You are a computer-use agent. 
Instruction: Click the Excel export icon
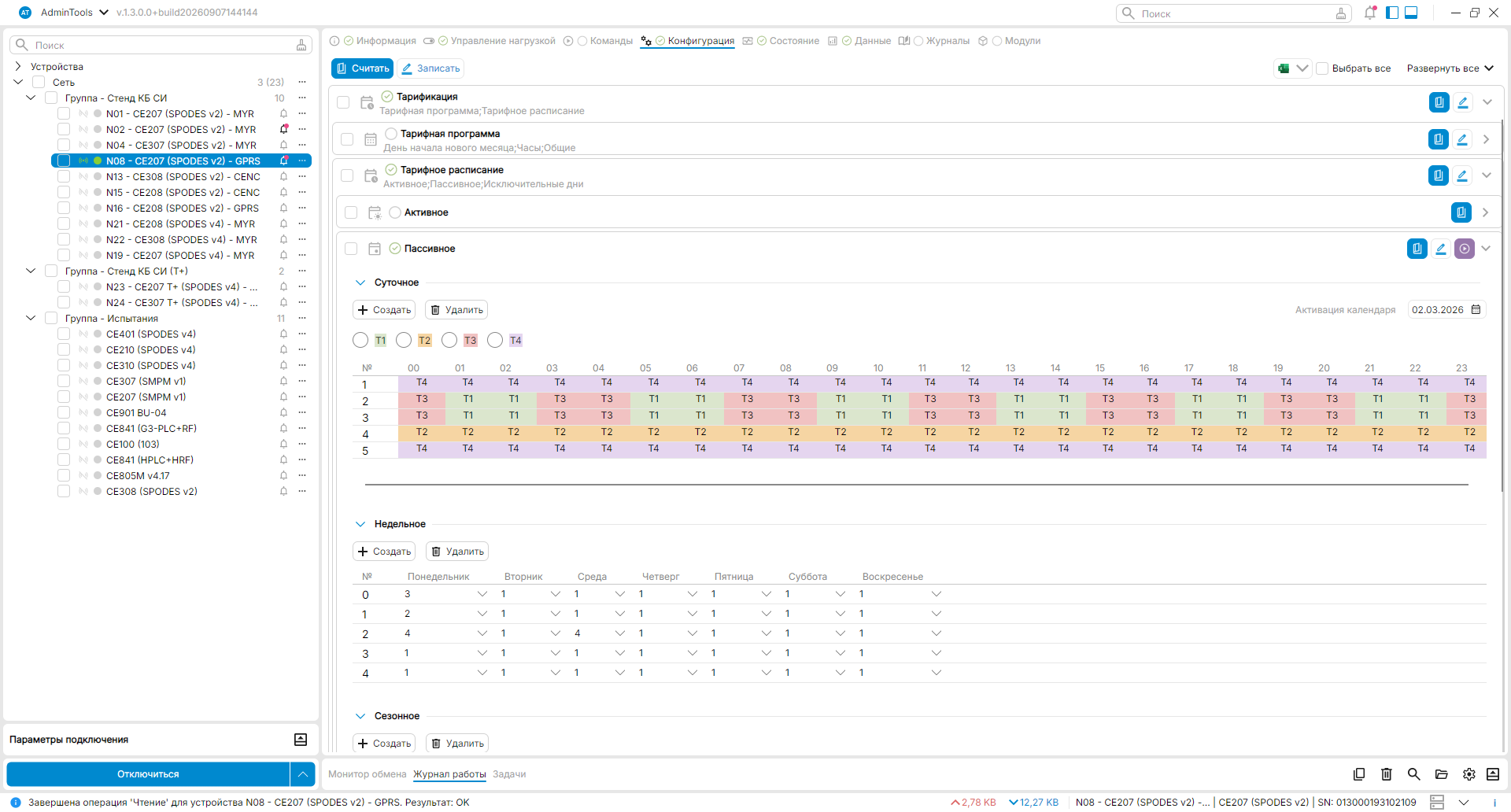pyautogui.click(x=1284, y=68)
